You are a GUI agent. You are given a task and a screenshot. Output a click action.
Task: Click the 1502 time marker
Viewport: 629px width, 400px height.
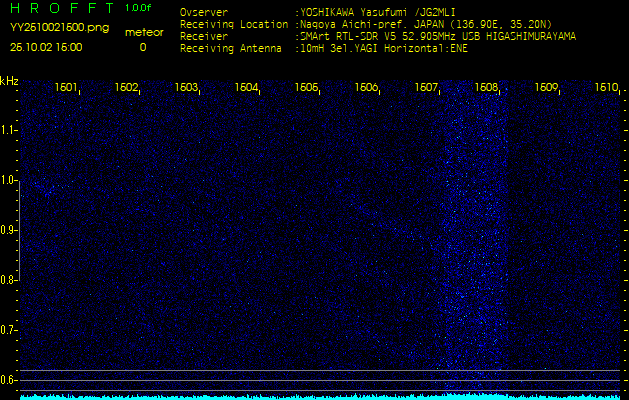tap(126, 87)
